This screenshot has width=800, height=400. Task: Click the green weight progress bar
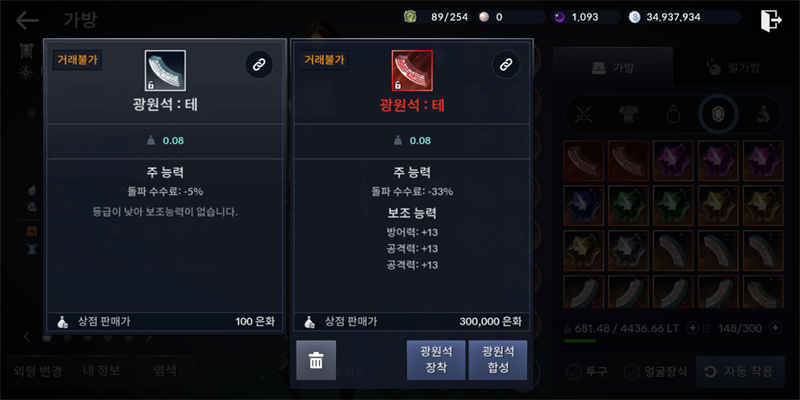[579, 340]
